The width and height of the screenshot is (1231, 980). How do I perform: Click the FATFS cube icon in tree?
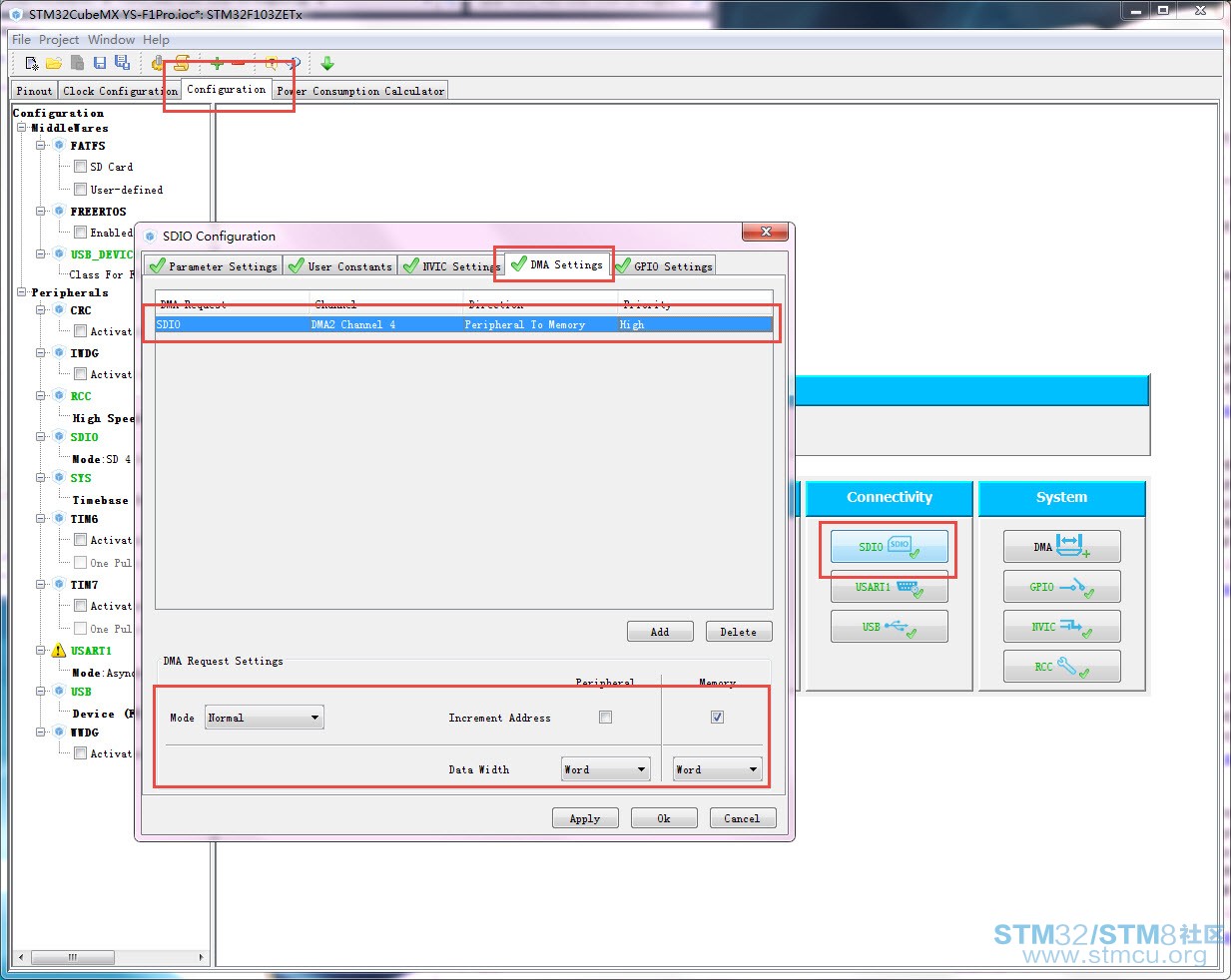[59, 146]
